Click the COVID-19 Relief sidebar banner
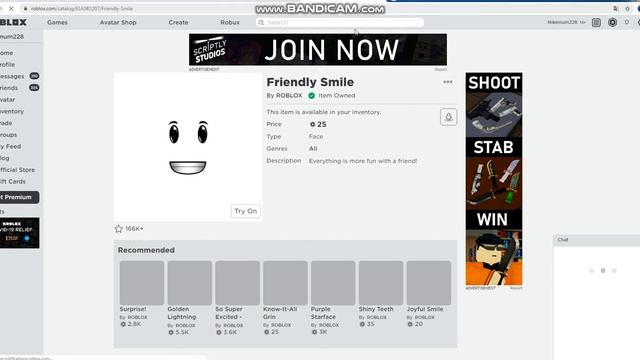 tap(20, 233)
